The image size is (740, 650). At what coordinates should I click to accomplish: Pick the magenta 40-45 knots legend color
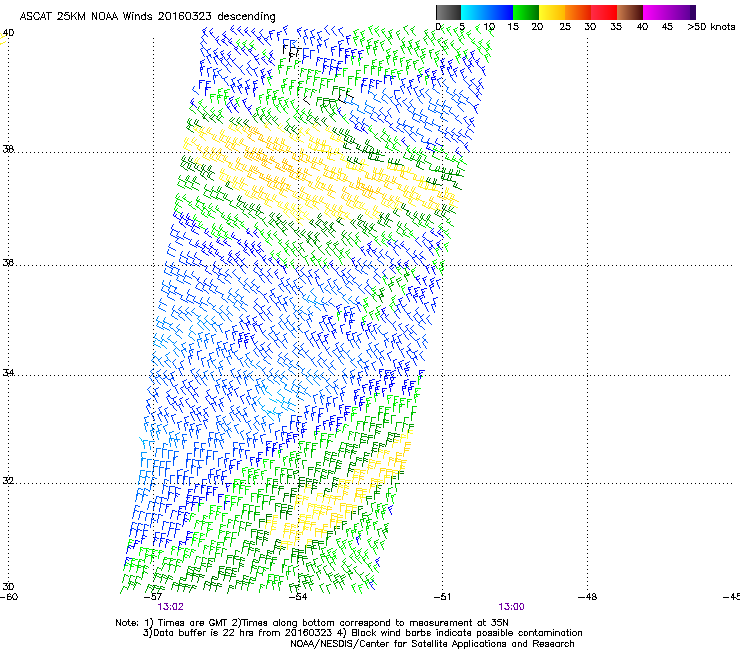pos(656,12)
